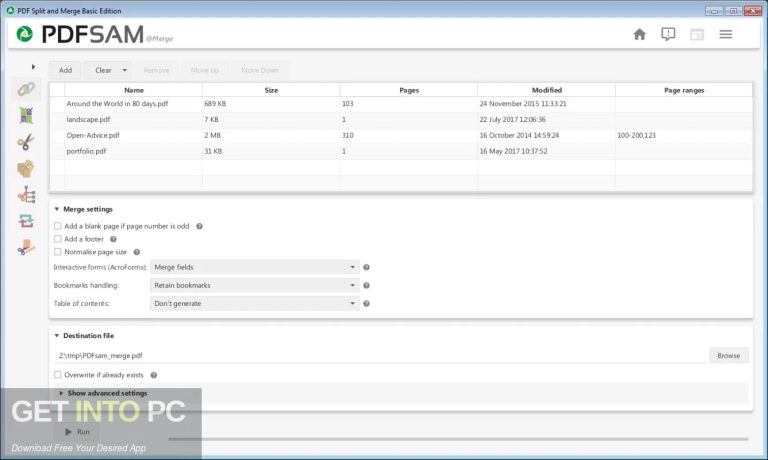The width and height of the screenshot is (768, 460).
Task: Open the Split by size tool in sidebar
Action: point(26,248)
